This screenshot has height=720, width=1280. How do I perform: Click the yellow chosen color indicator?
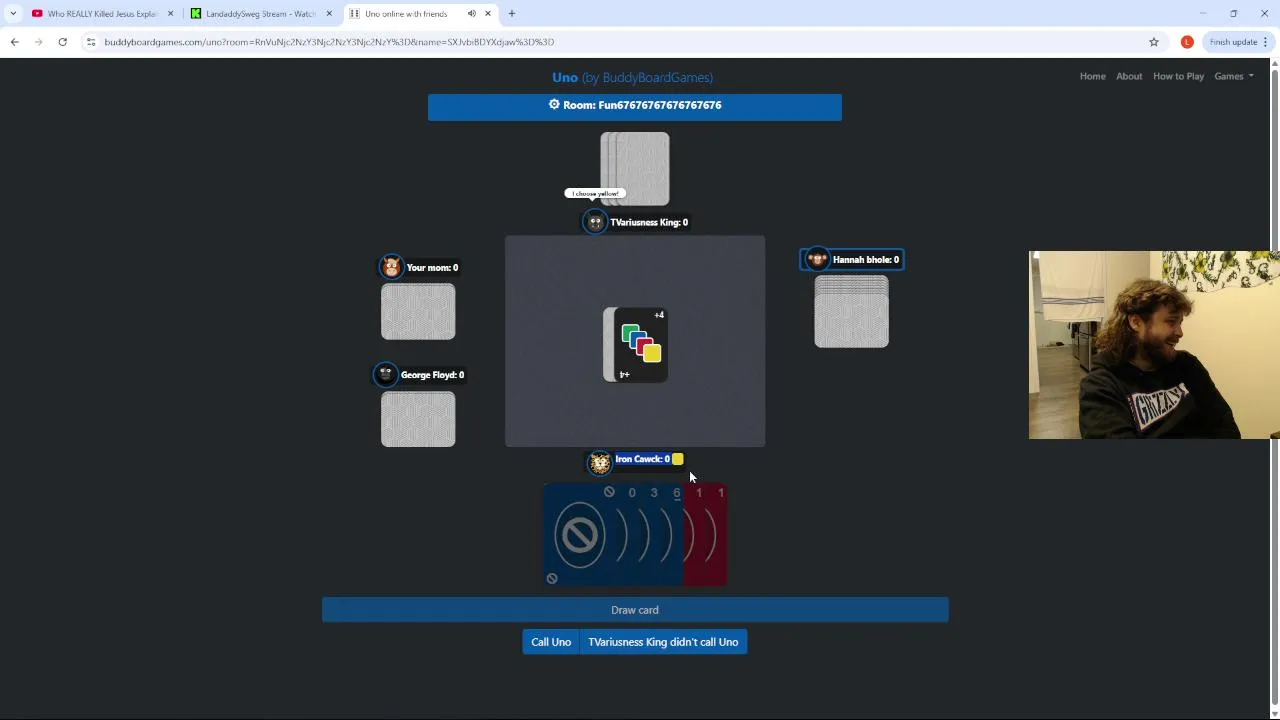[677, 459]
